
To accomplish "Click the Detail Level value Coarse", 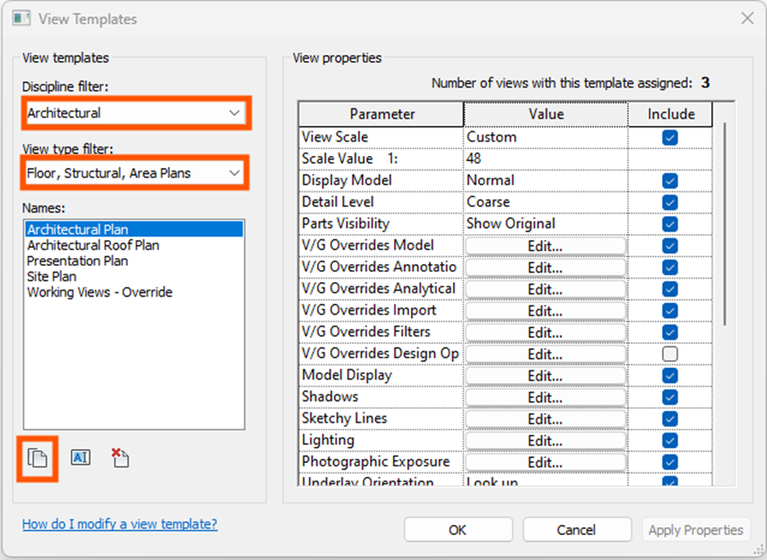I will (545, 202).
